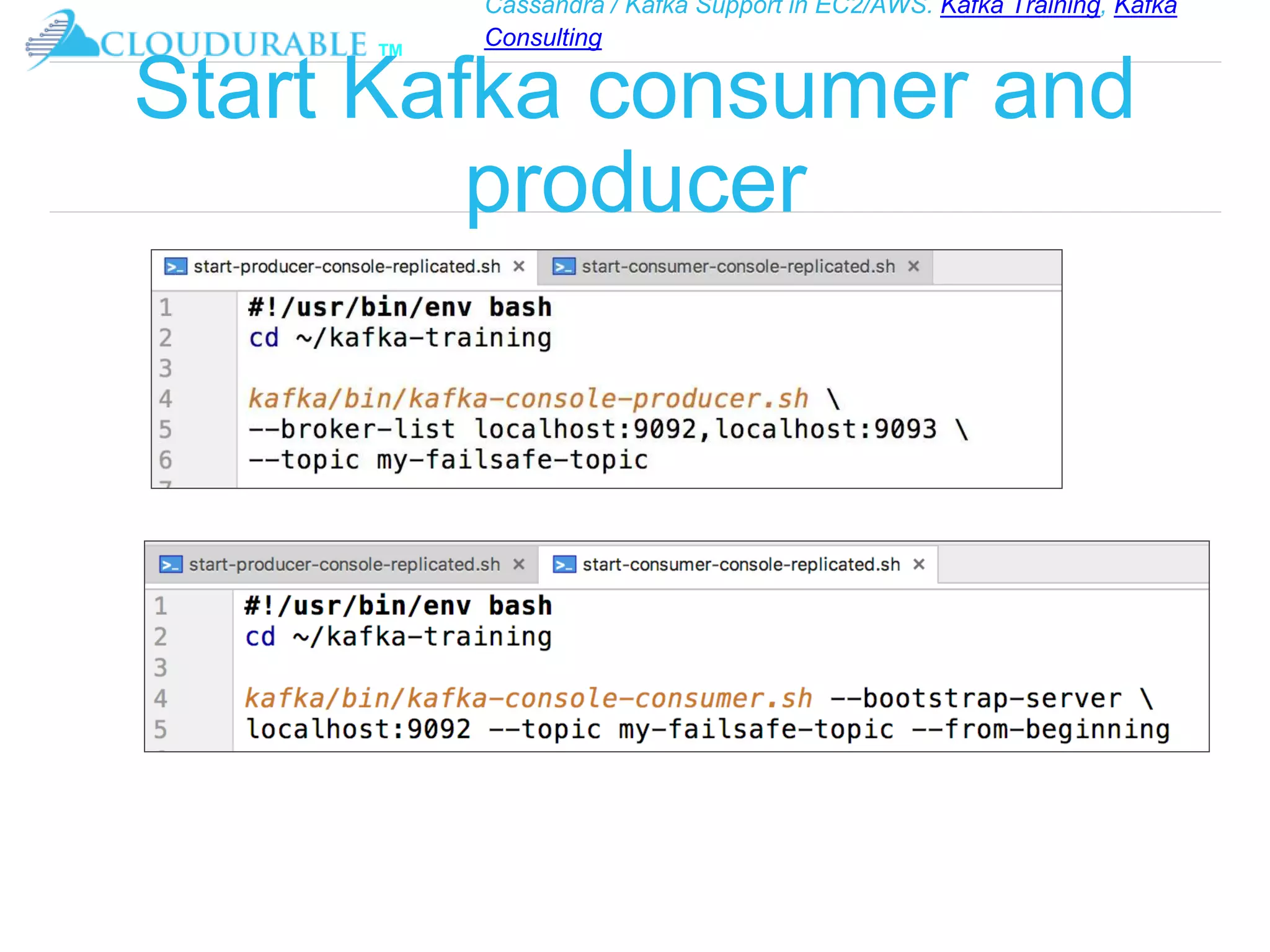Close top start-producer-console-replicated.sh tab
Screen dimensions: 1270x952
click(519, 267)
